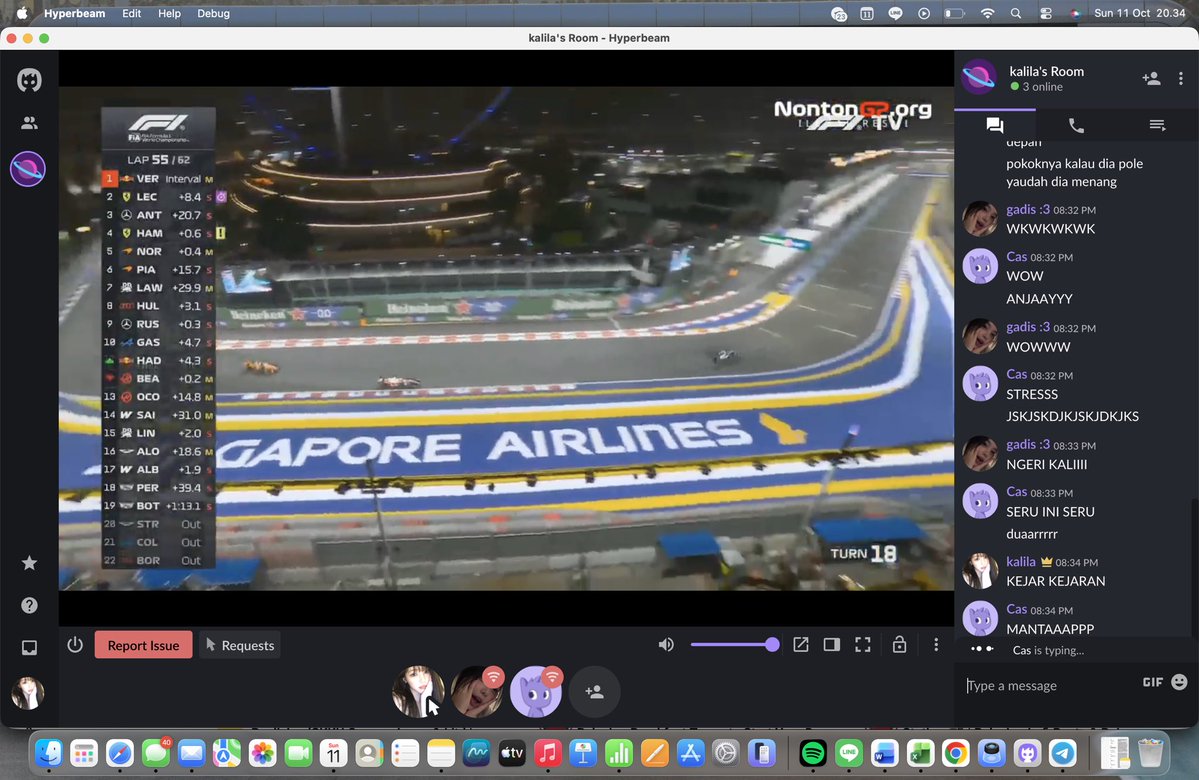1199x780 pixels.
Task: Open the Edit menu in the menu bar
Action: click(132, 13)
